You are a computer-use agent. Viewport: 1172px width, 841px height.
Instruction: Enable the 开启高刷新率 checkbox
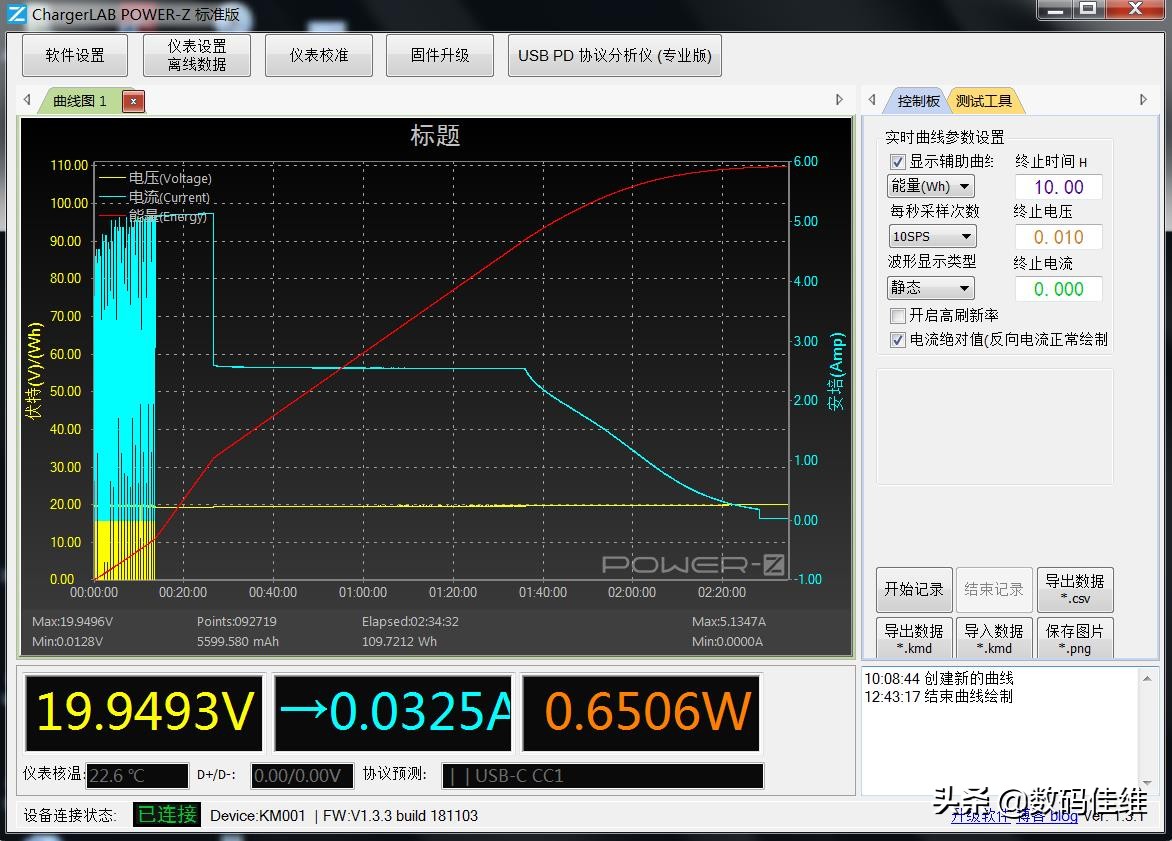pyautogui.click(x=897, y=317)
